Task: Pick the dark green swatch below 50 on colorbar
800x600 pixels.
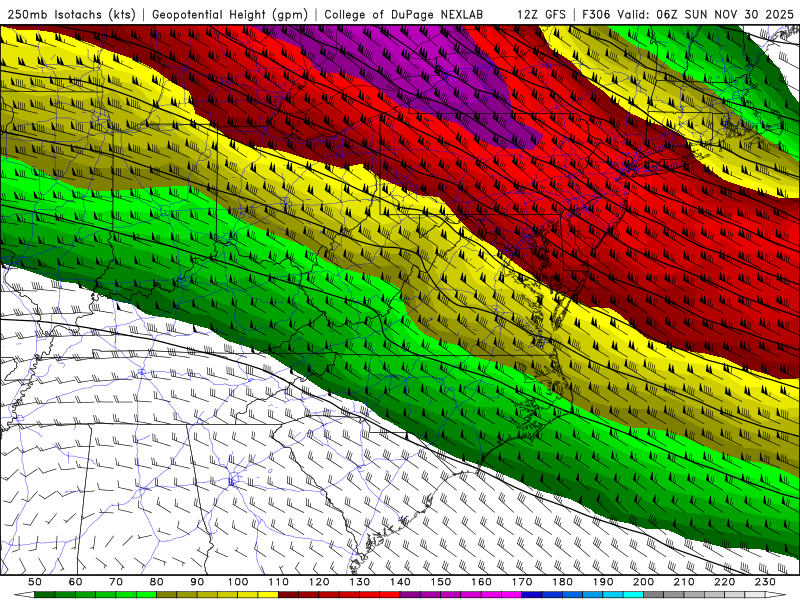Action: [45, 595]
